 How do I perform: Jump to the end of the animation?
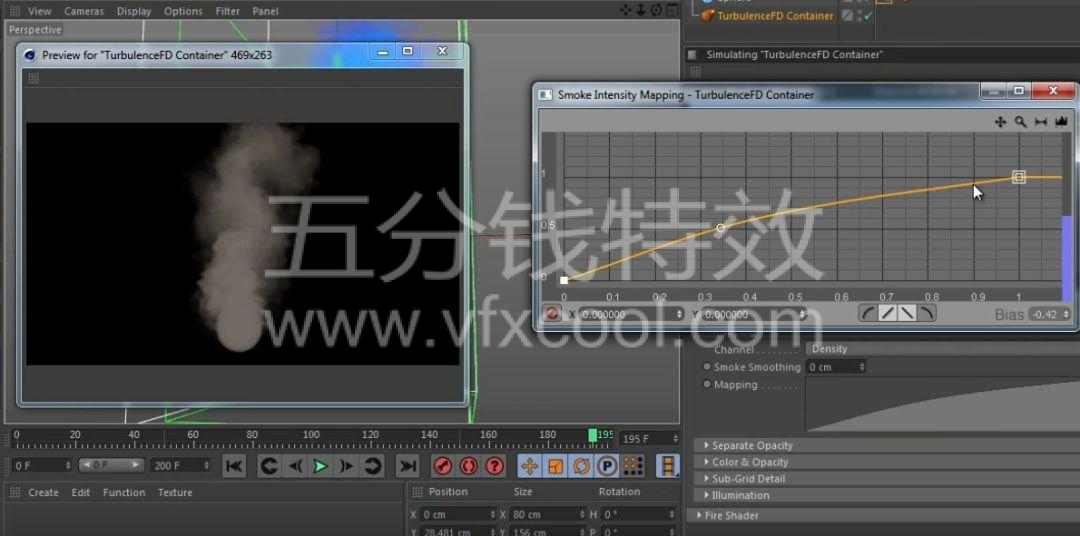click(407, 466)
